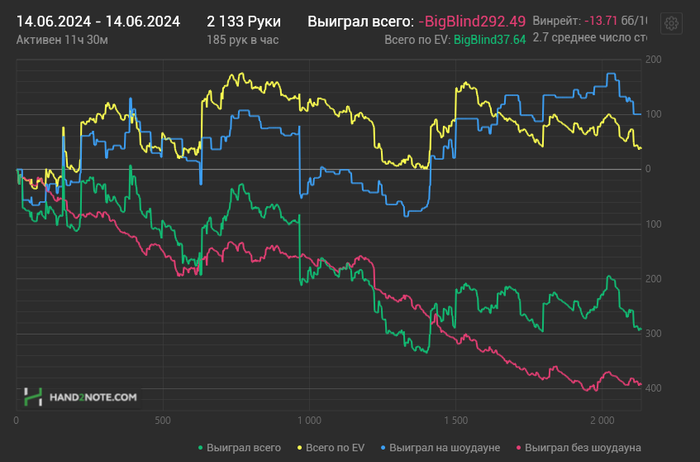The image size is (700, 462).
Task: Click the '2 133 Руки' hand count
Action: 244,21
